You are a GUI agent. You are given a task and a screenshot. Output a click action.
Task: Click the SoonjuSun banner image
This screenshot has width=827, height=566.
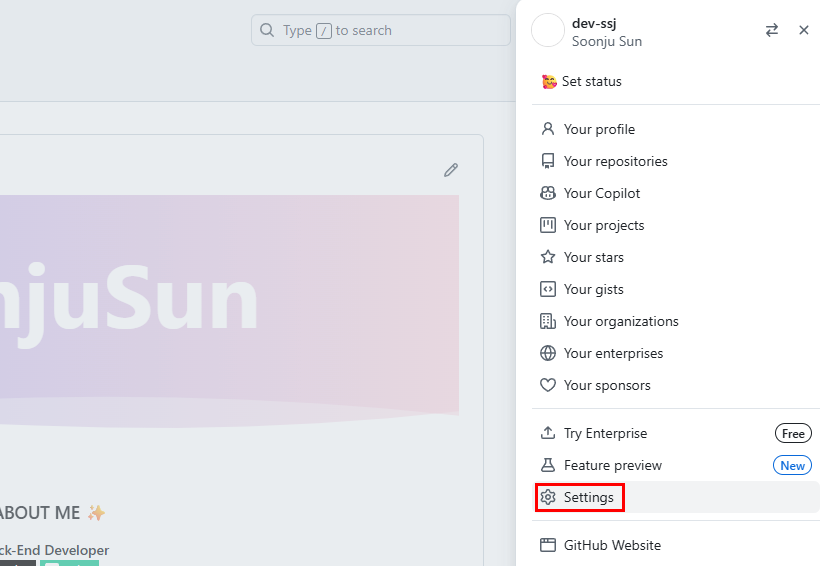229,311
